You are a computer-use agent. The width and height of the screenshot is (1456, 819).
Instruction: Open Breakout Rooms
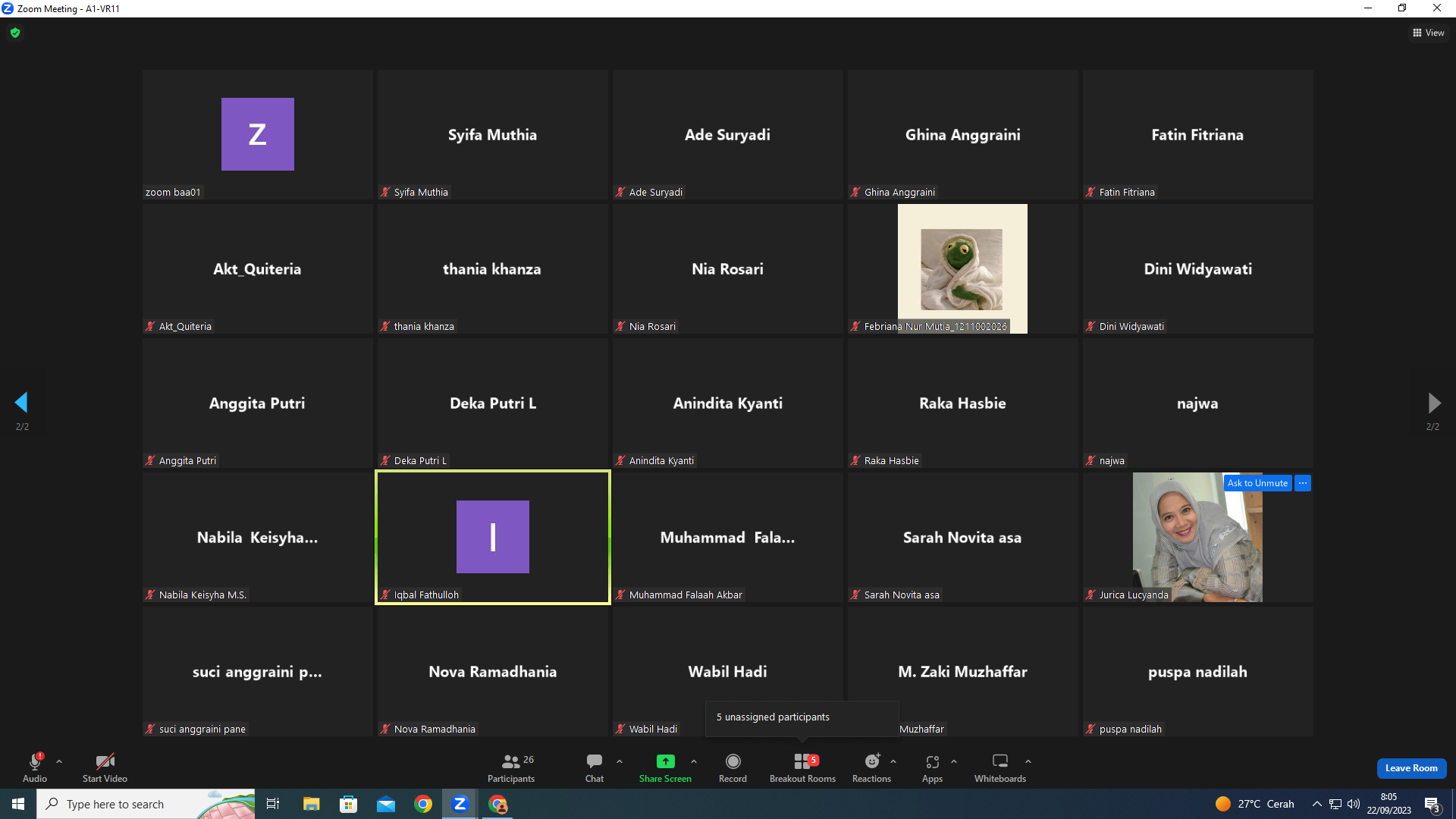point(802,767)
